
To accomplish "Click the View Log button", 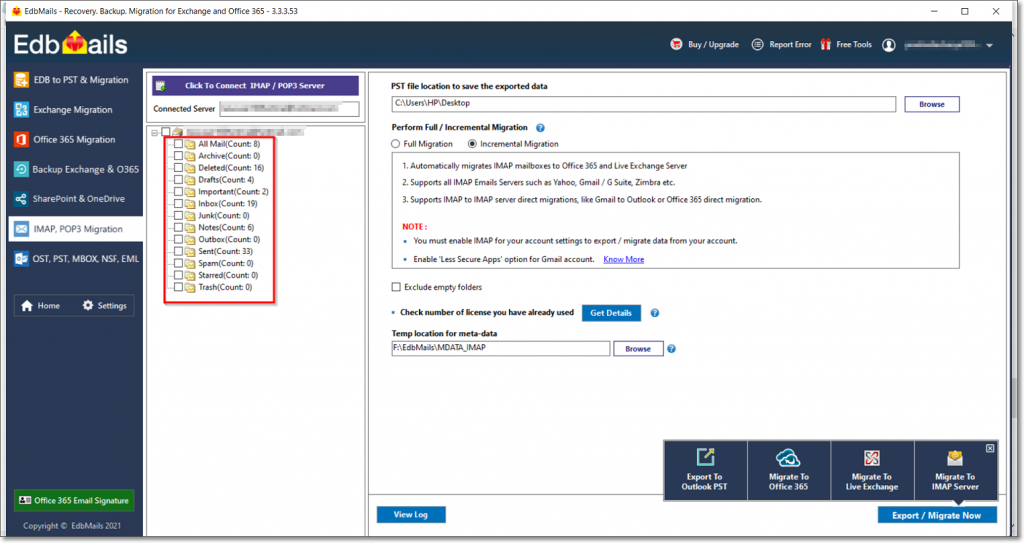I will coord(411,515).
